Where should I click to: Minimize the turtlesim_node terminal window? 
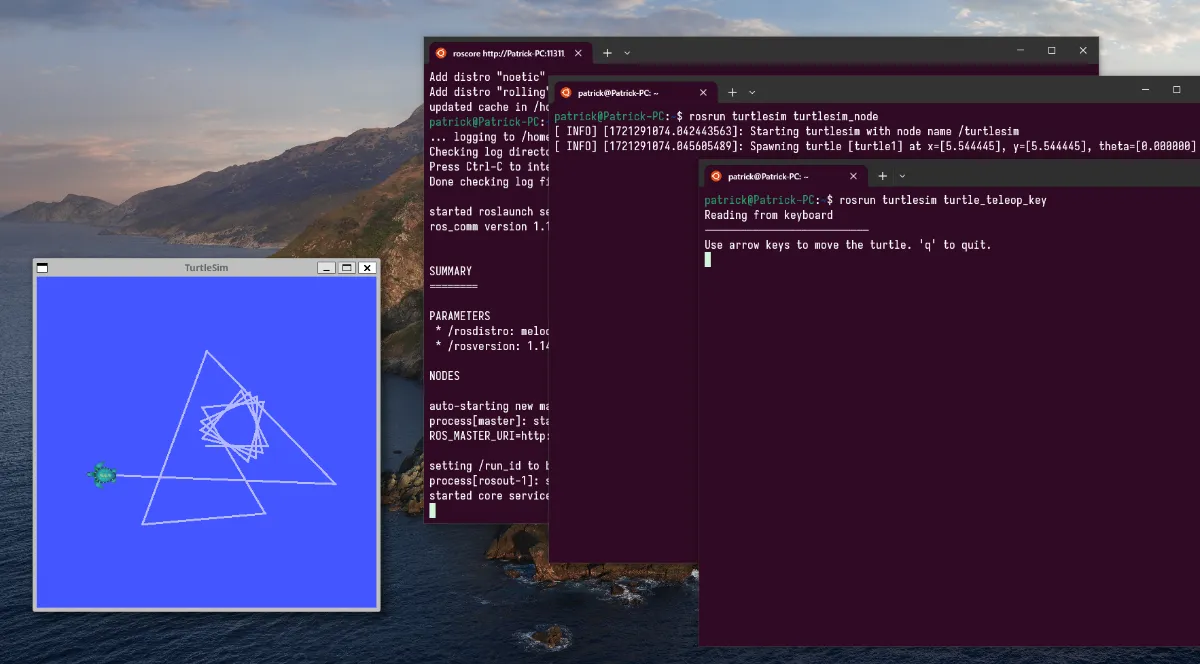pyautogui.click(x=1145, y=90)
